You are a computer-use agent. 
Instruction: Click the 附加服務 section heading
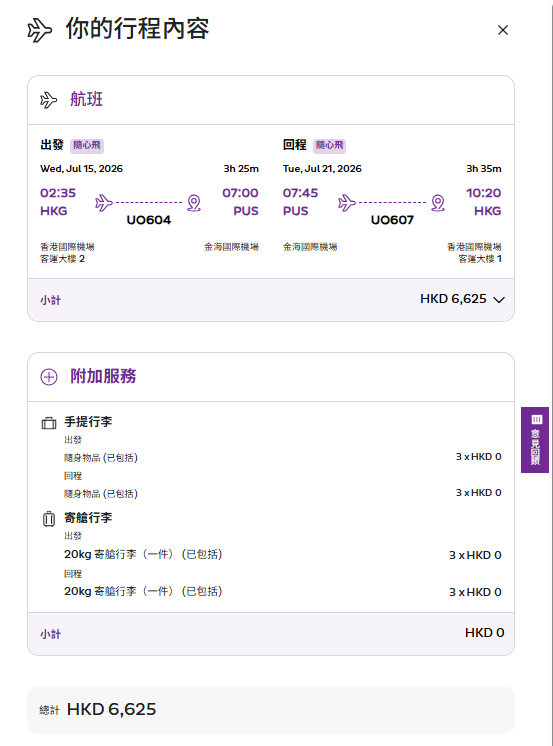click(103, 376)
